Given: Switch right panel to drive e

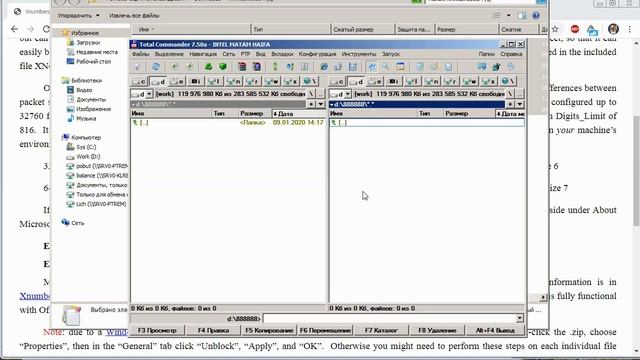Looking at the screenshot, I should [376, 82].
